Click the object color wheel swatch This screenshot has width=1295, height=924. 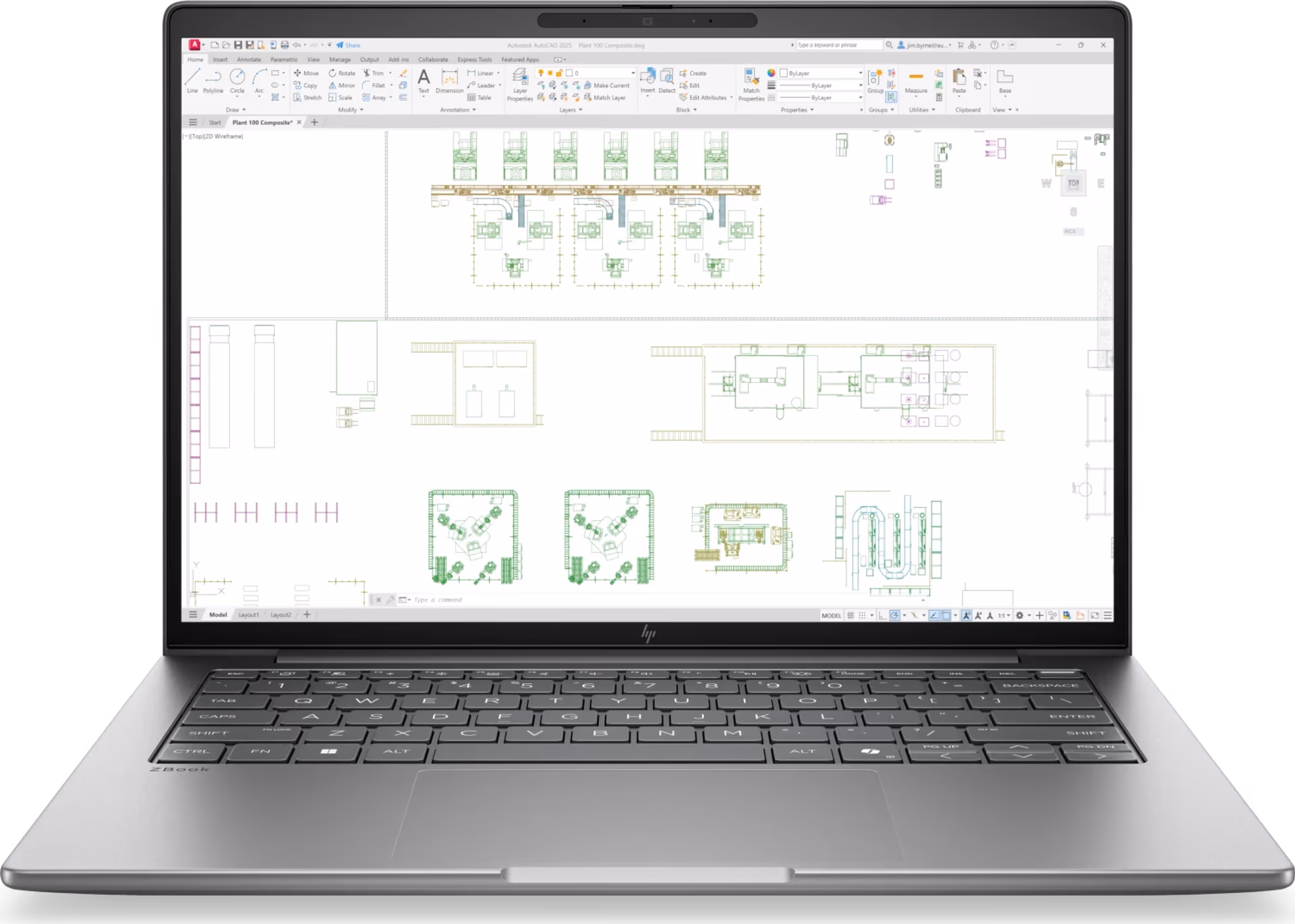pos(771,73)
